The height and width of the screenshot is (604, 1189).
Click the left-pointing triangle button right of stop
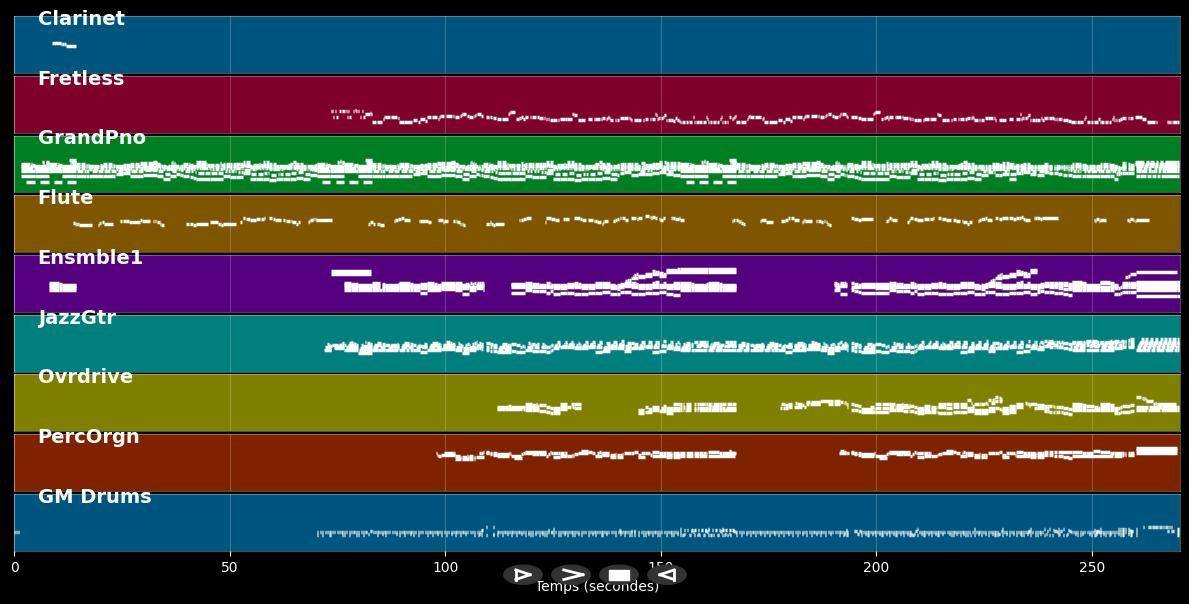click(667, 575)
